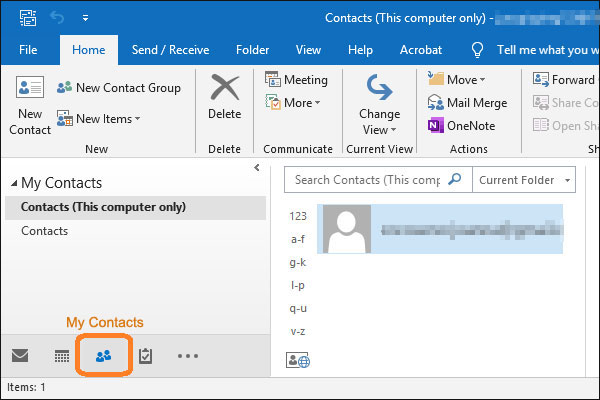600x400 pixels.
Task: Select the Contacts folder
Action: (x=45, y=231)
